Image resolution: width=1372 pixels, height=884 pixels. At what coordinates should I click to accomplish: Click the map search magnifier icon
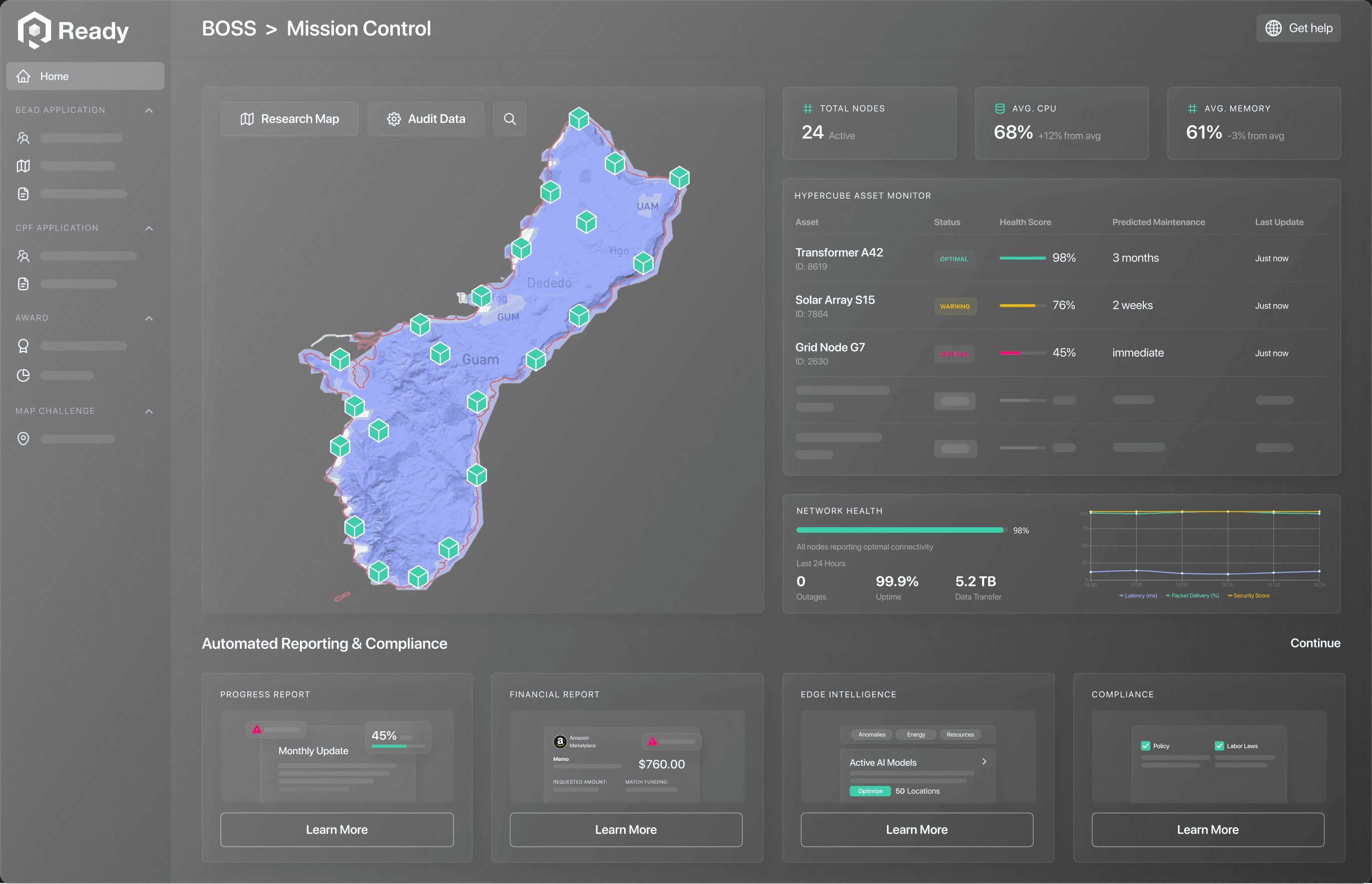(510, 119)
